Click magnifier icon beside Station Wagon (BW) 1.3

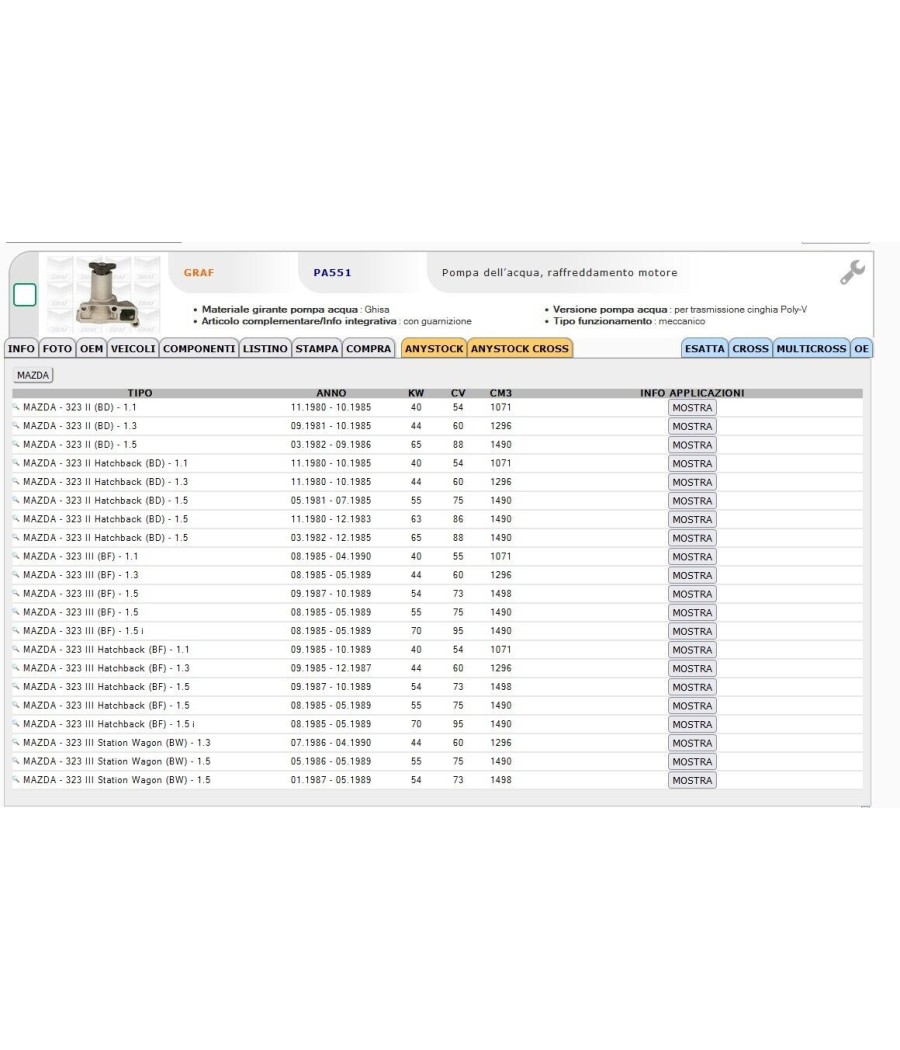click(x=16, y=742)
